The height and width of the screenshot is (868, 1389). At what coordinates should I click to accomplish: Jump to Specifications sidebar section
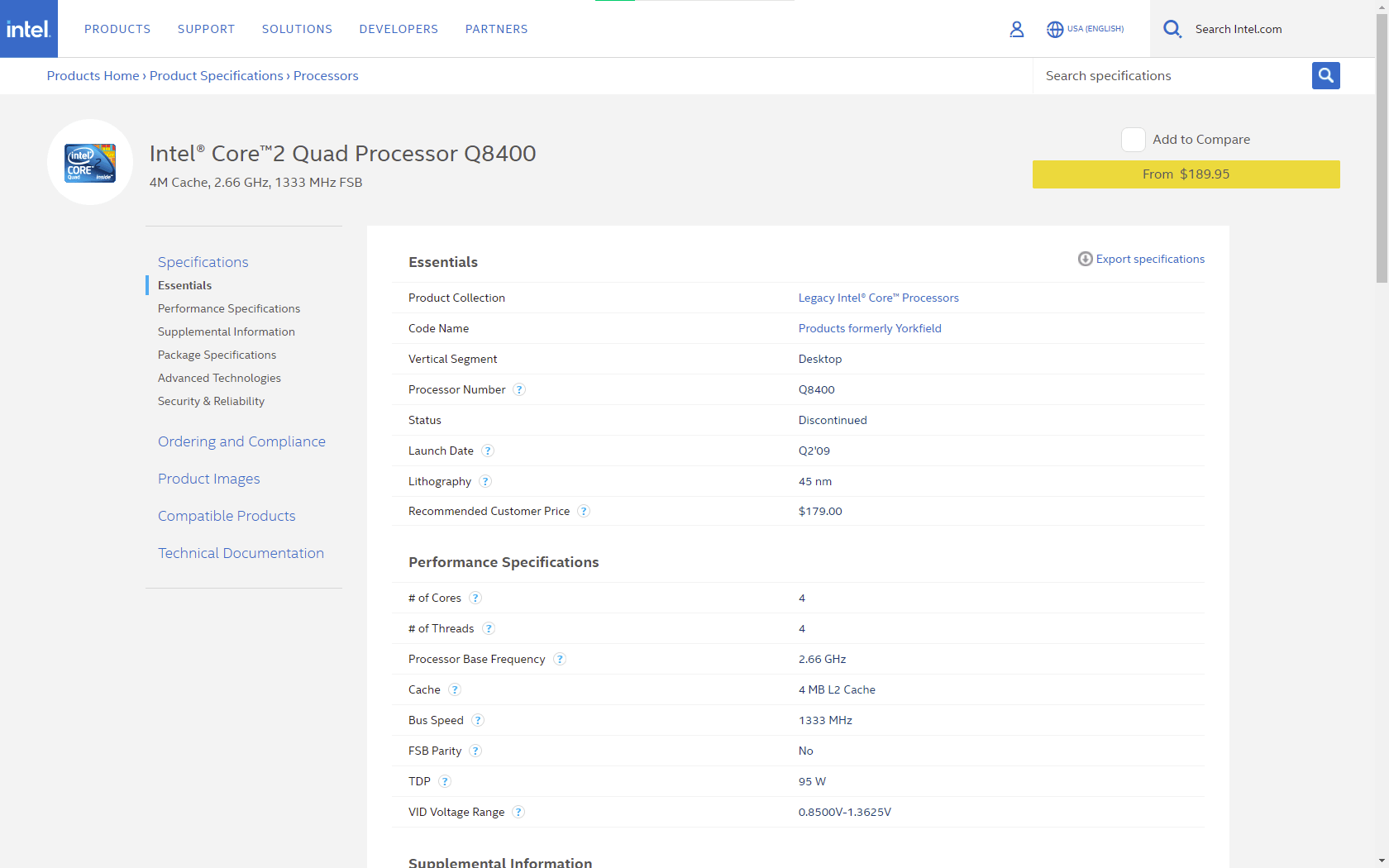(x=203, y=262)
